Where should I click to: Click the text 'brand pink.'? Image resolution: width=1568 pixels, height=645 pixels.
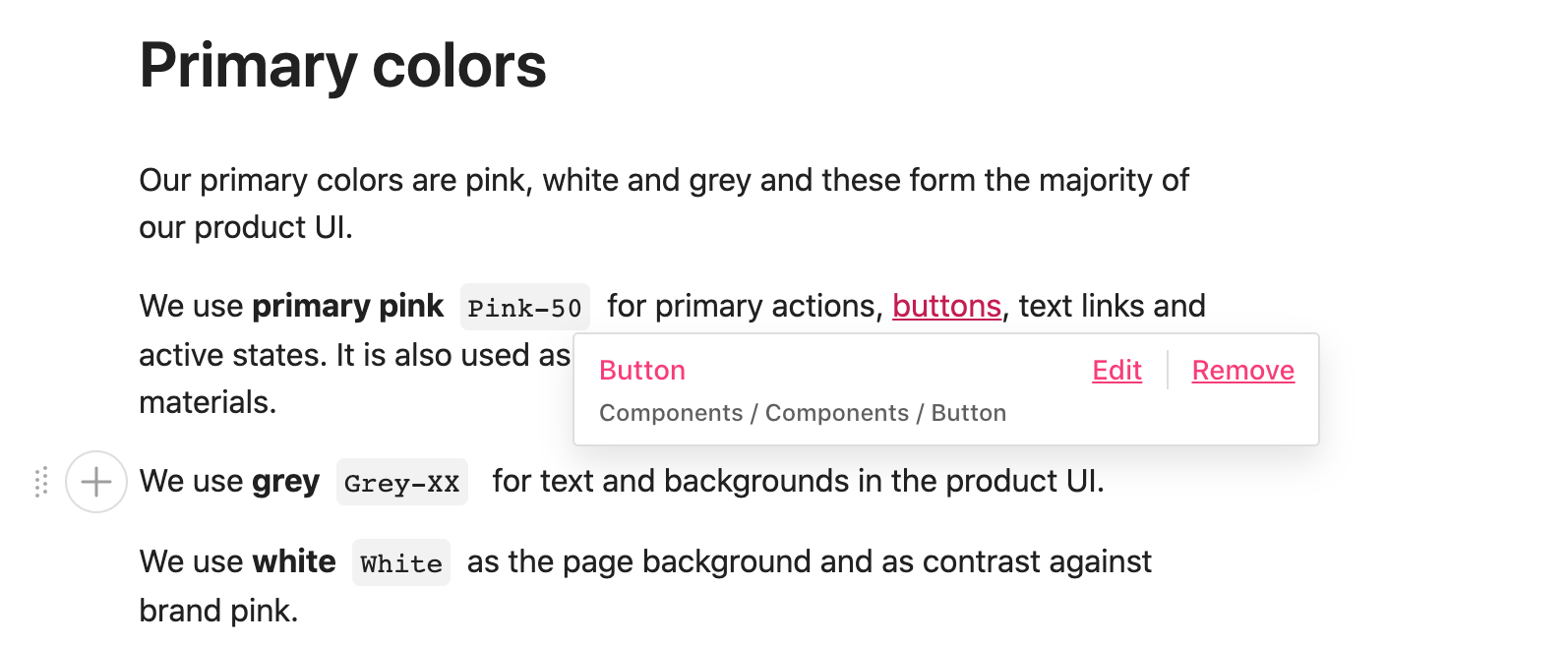(218, 611)
